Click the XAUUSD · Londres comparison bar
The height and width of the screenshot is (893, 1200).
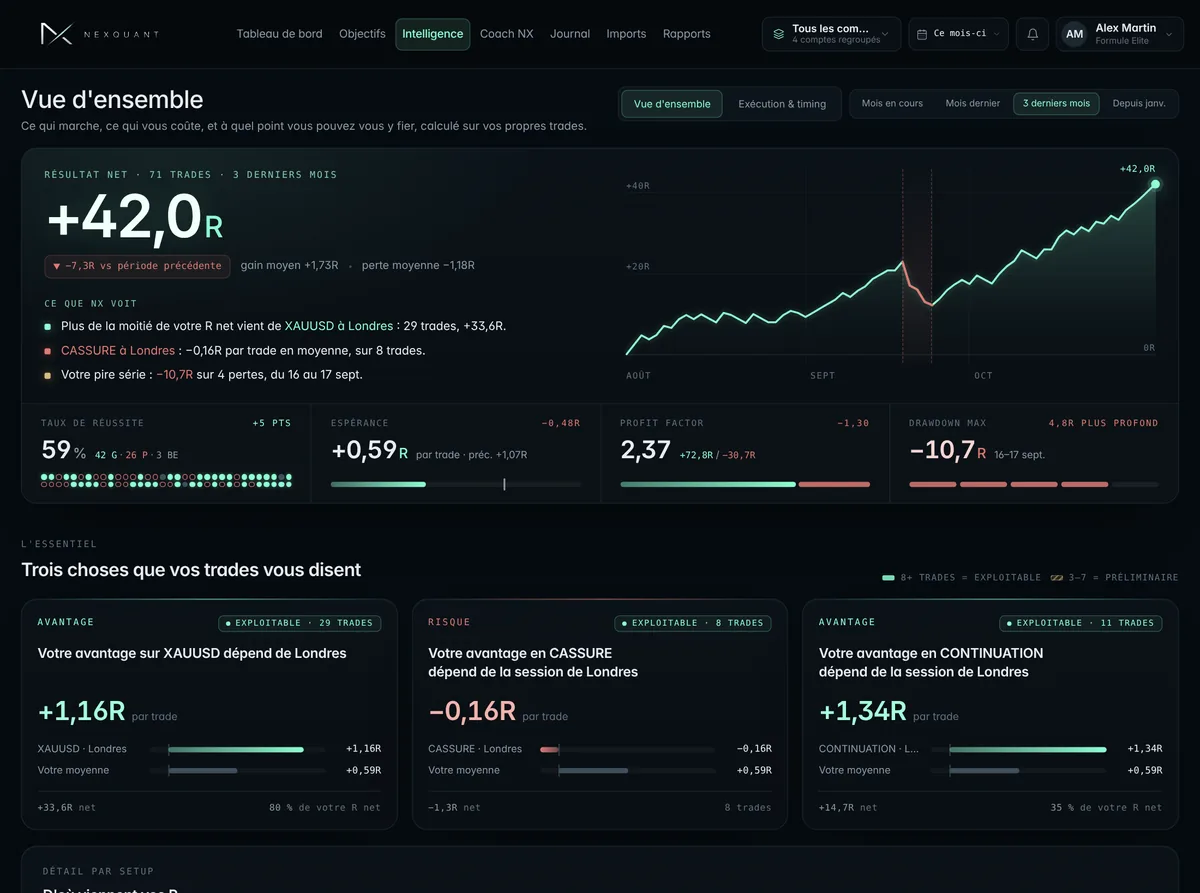(237, 749)
